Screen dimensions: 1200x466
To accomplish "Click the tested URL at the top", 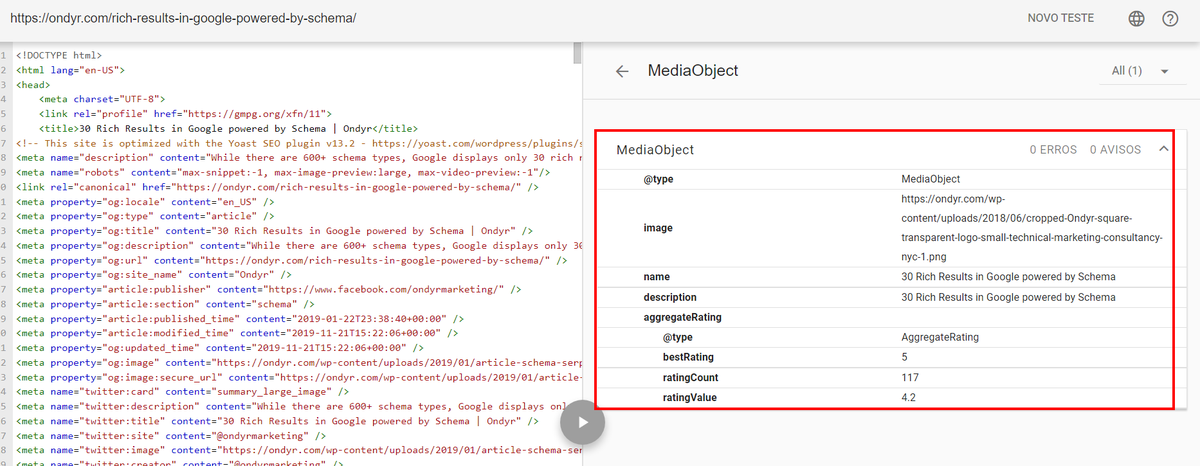I will click(182, 19).
